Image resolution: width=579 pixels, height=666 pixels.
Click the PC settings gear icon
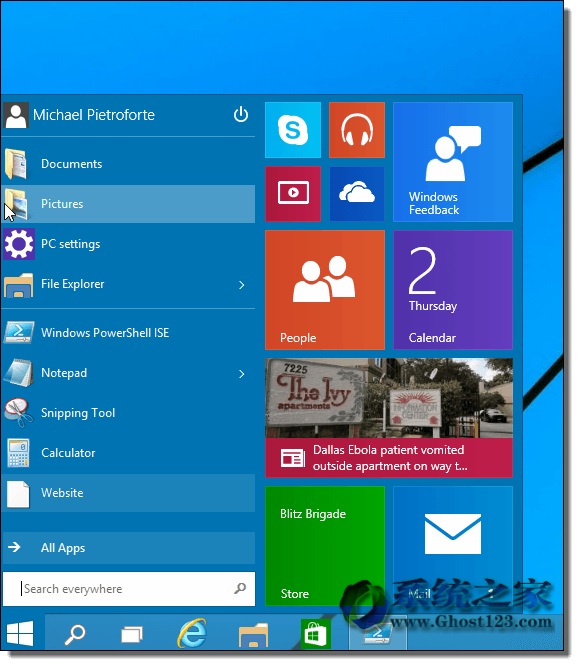pos(19,244)
